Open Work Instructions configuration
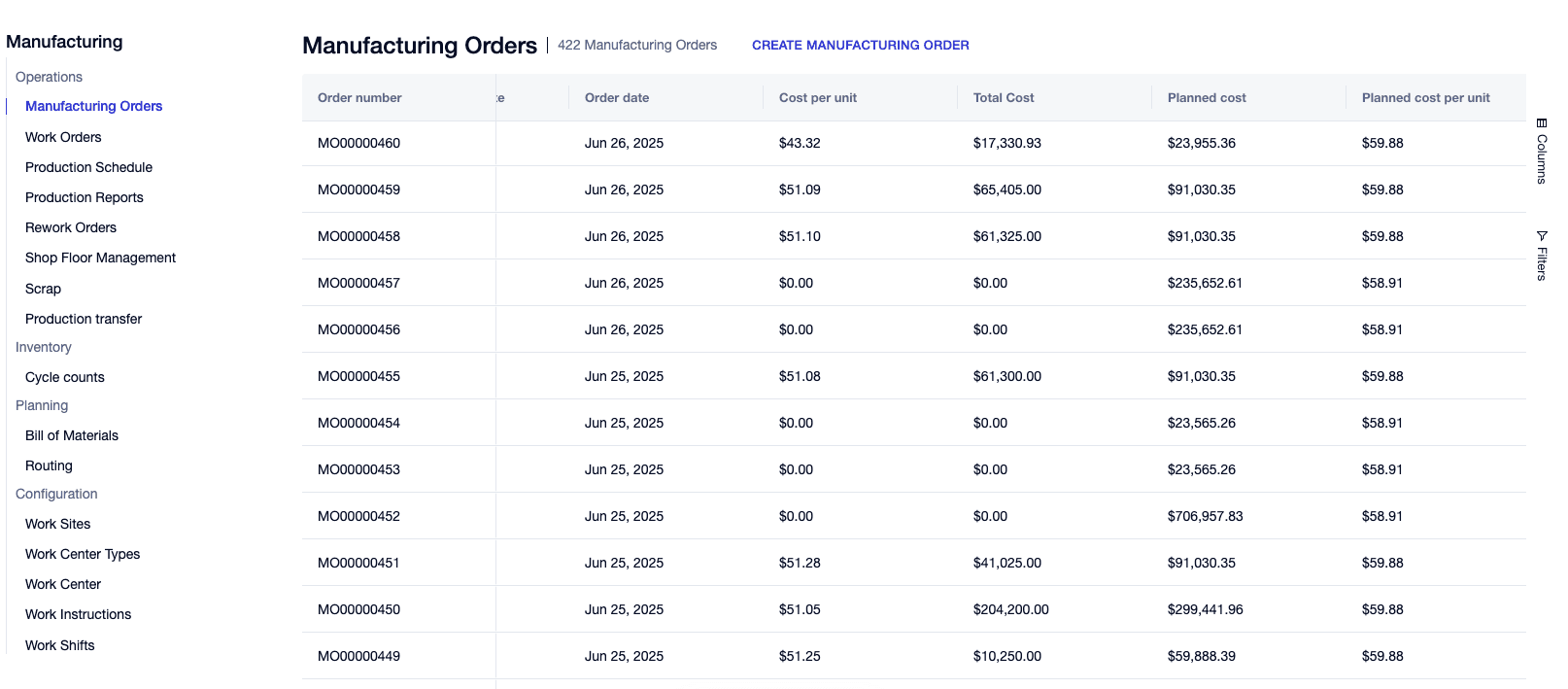1568x689 pixels. pos(78,614)
